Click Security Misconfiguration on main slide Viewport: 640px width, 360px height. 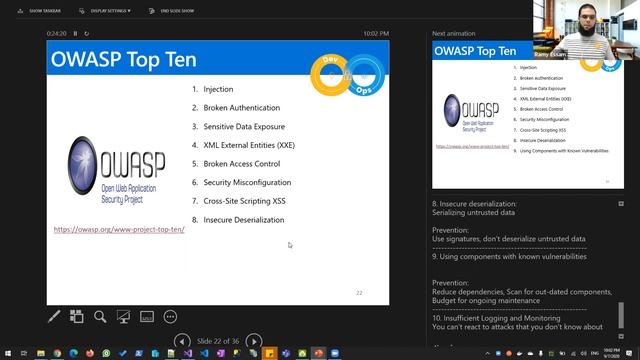coord(247,182)
